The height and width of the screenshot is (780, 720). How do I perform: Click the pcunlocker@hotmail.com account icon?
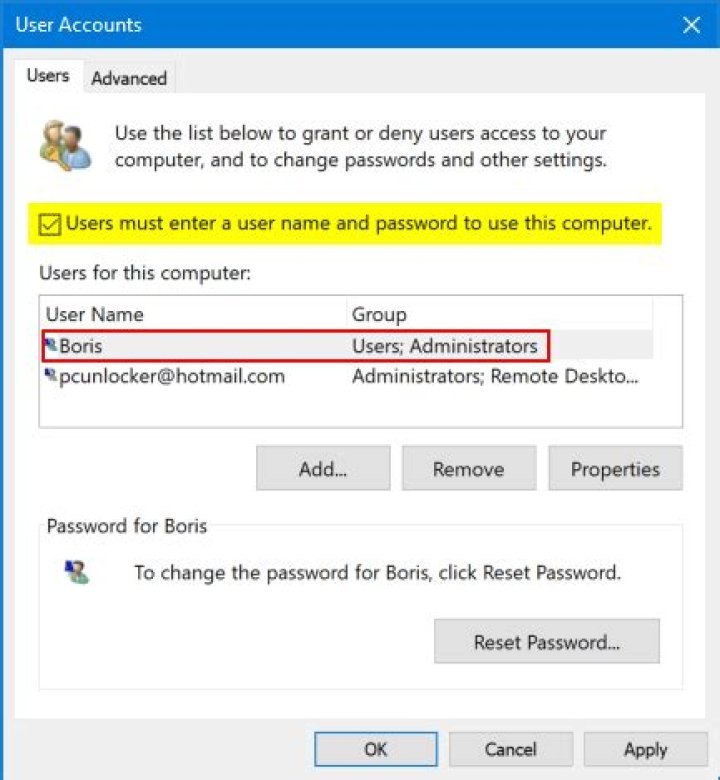coord(51,376)
